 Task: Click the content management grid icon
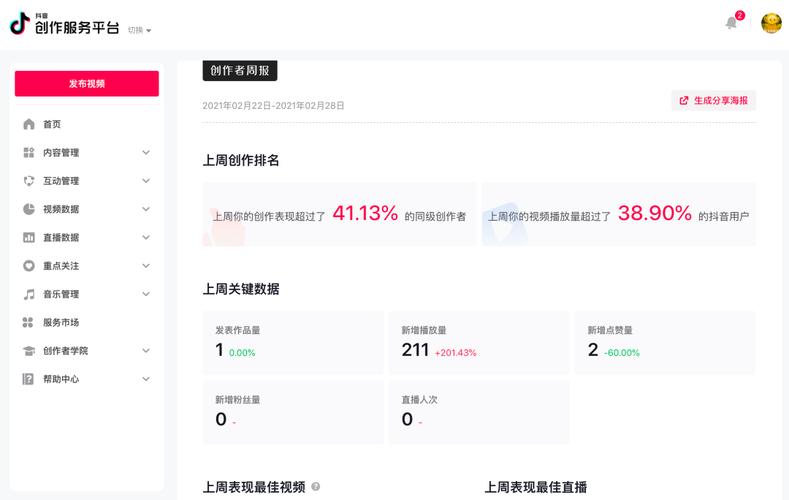[x=29, y=153]
